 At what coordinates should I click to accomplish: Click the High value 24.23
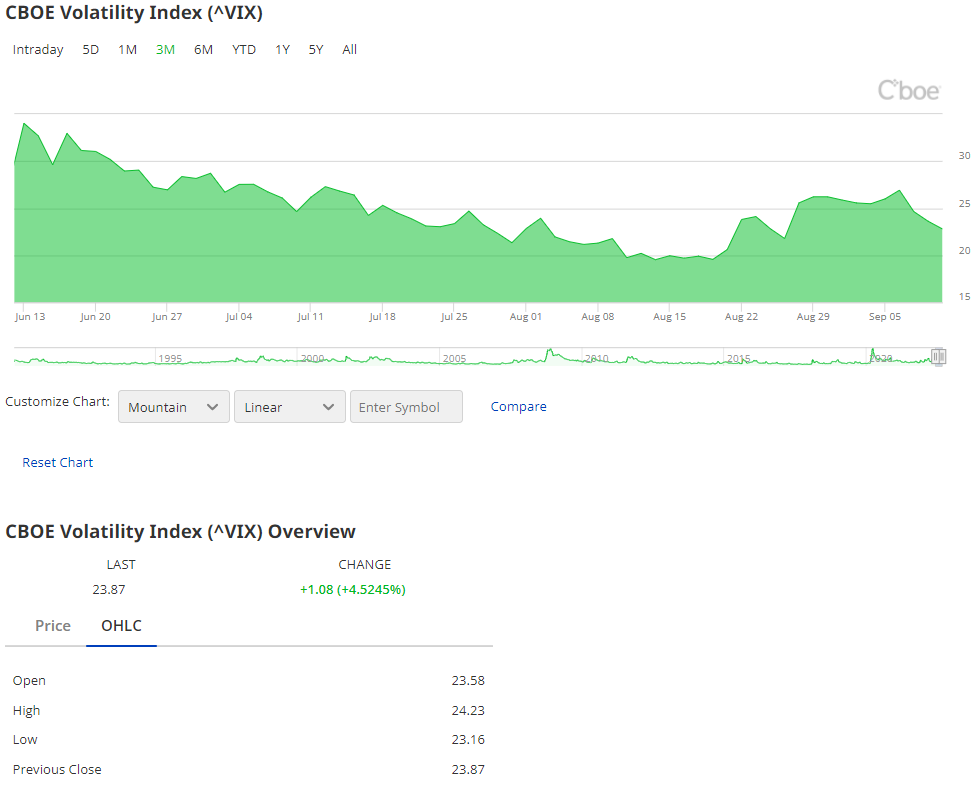click(x=468, y=711)
